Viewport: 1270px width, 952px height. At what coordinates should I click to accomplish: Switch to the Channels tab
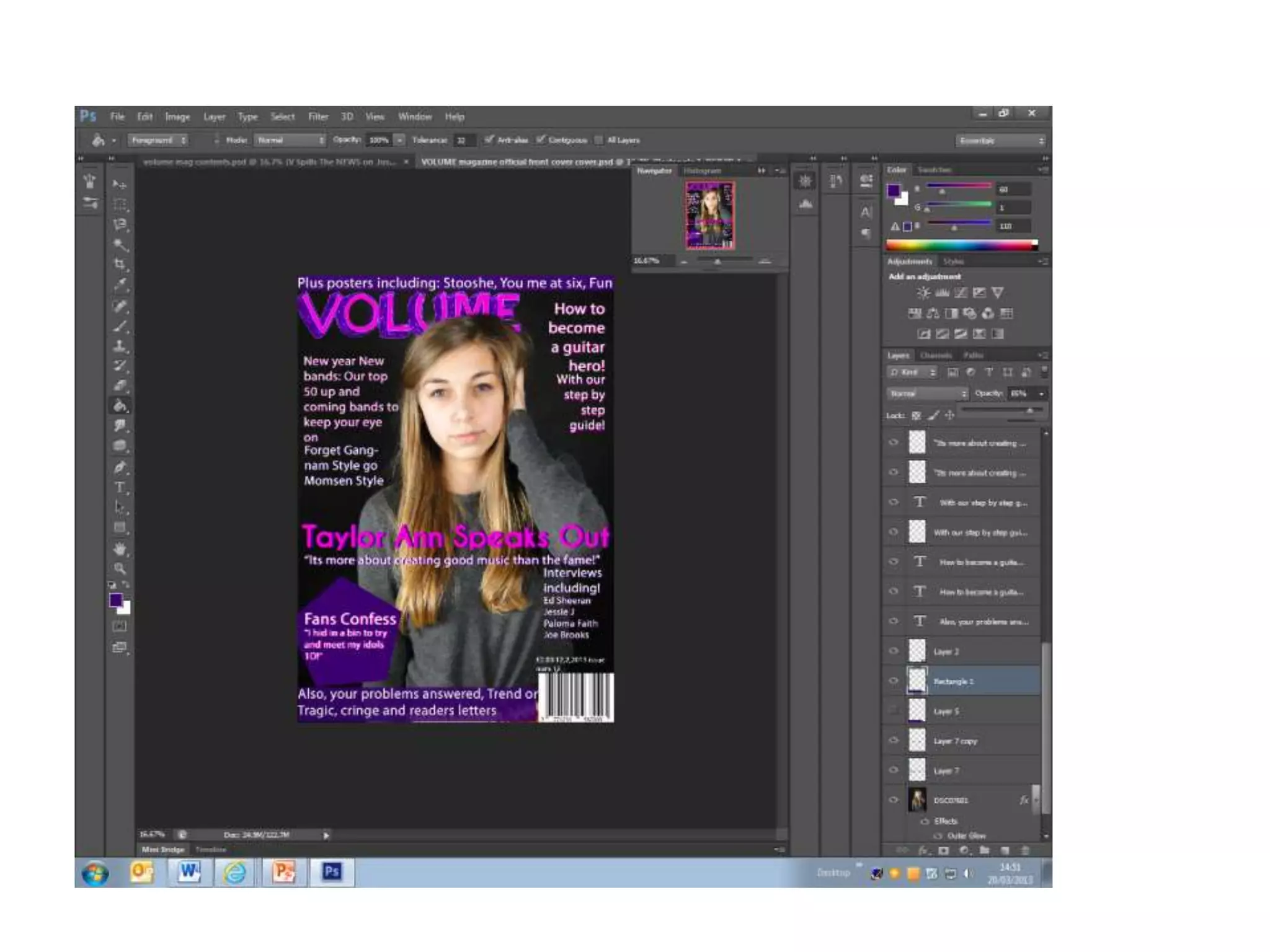(x=935, y=355)
